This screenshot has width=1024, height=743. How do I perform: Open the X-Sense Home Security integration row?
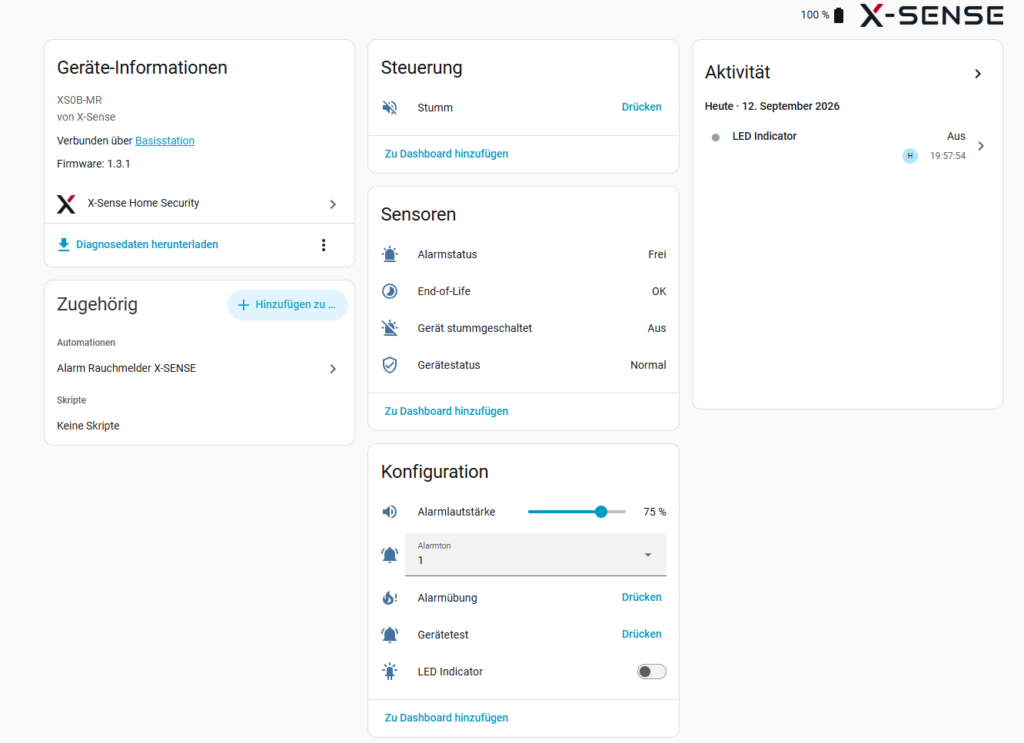pos(197,204)
